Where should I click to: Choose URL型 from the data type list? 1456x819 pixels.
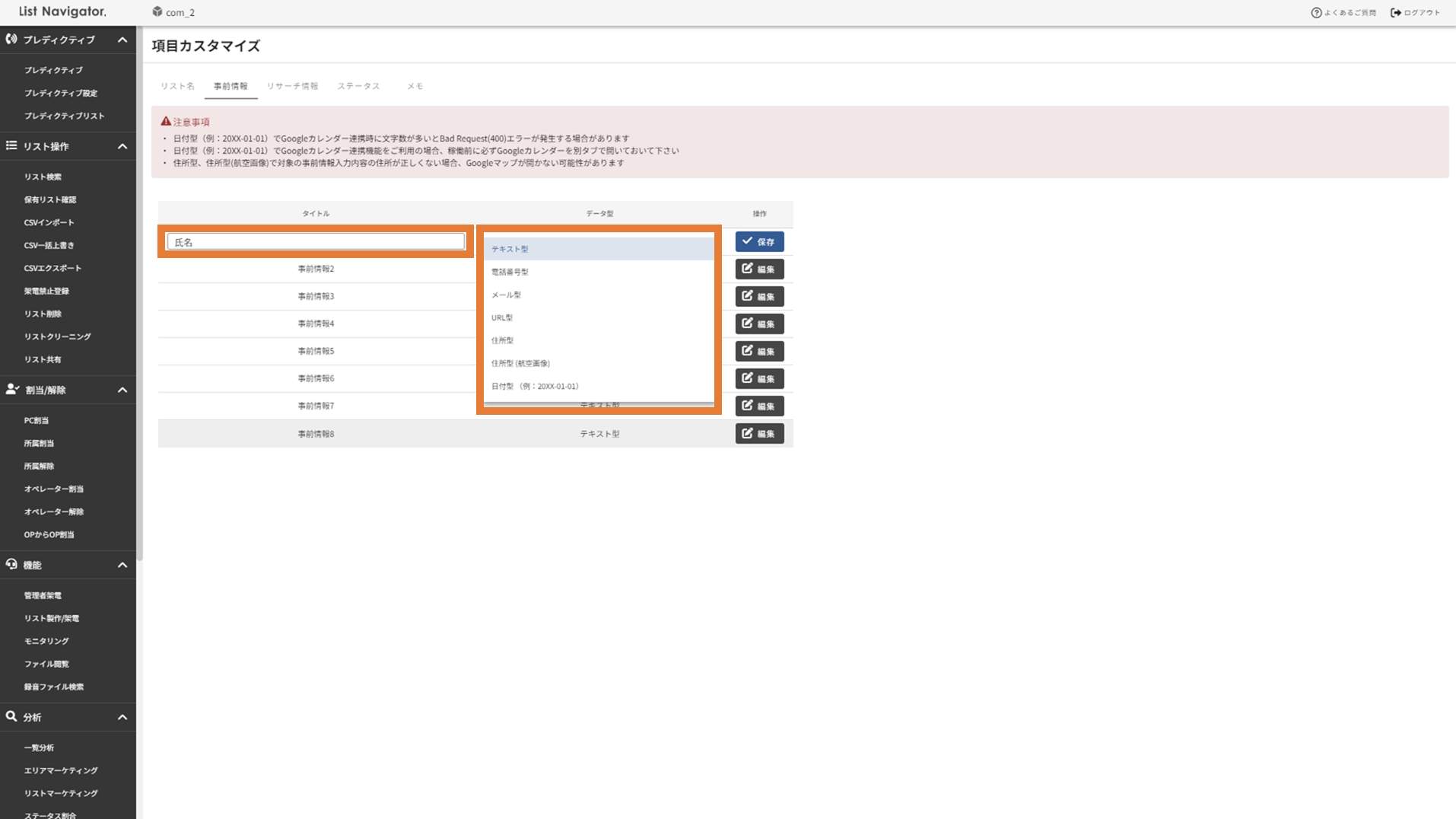(502, 317)
